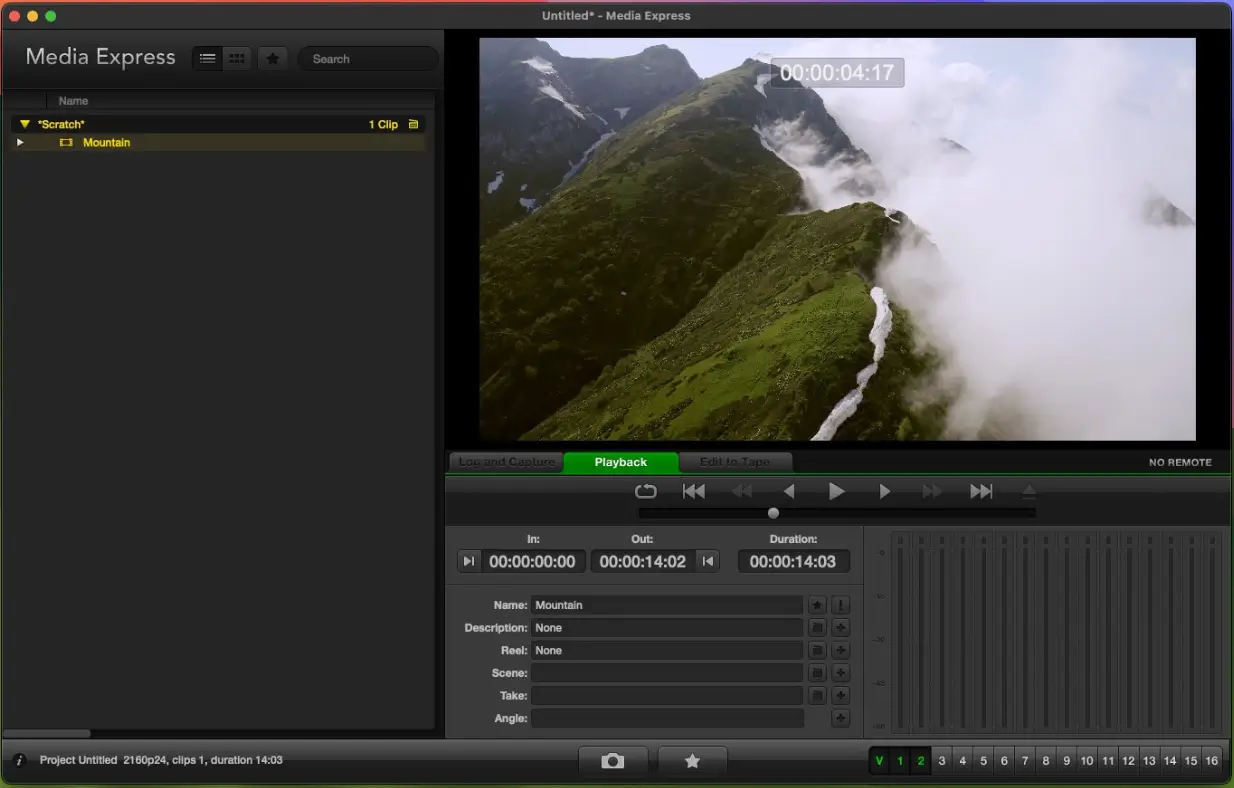Image resolution: width=1234 pixels, height=788 pixels.
Task: Click the media list horizontal scrollbar
Action: 47,733
